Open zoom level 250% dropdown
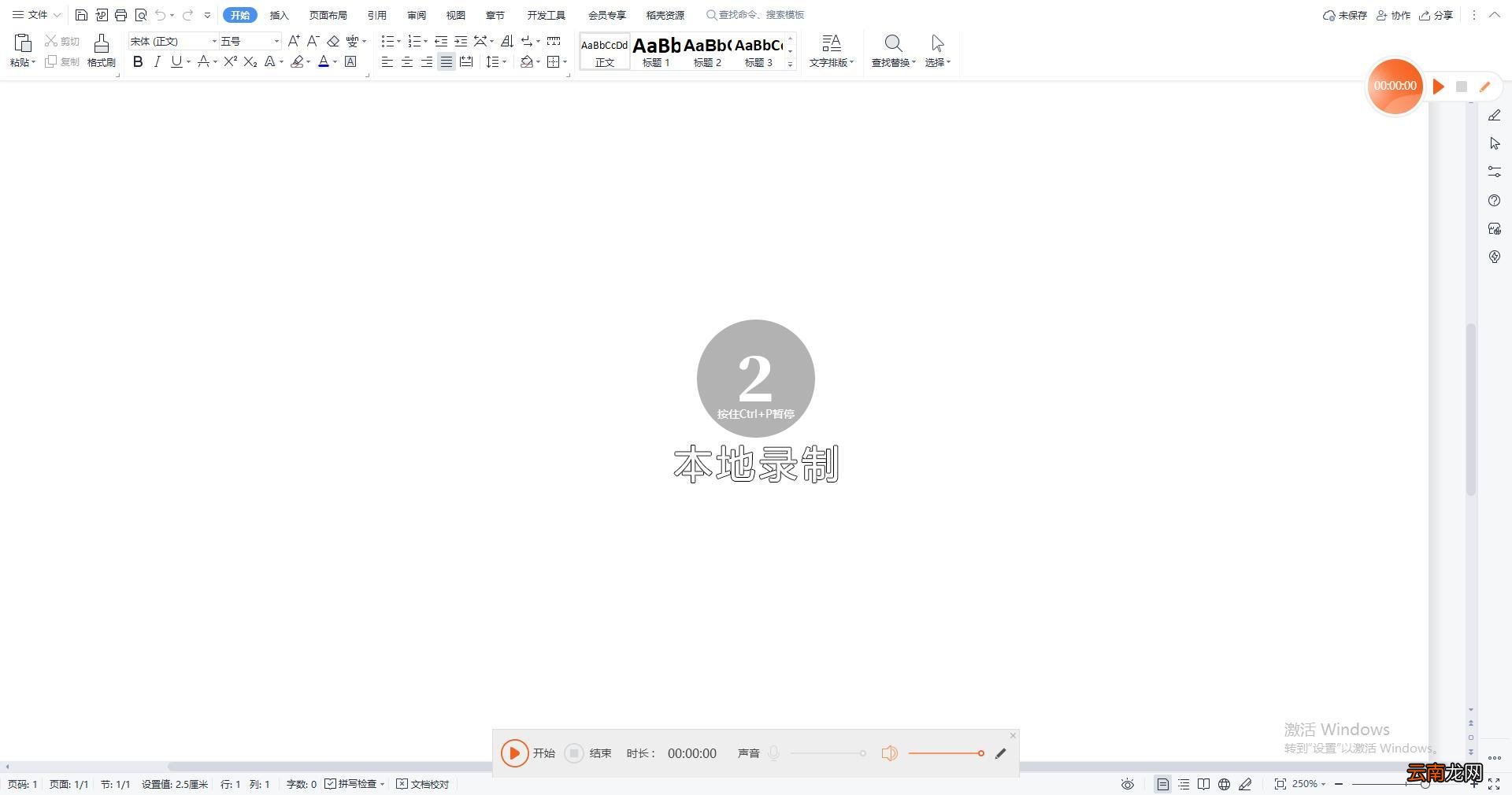Image resolution: width=1512 pixels, height=795 pixels. [x=1309, y=784]
